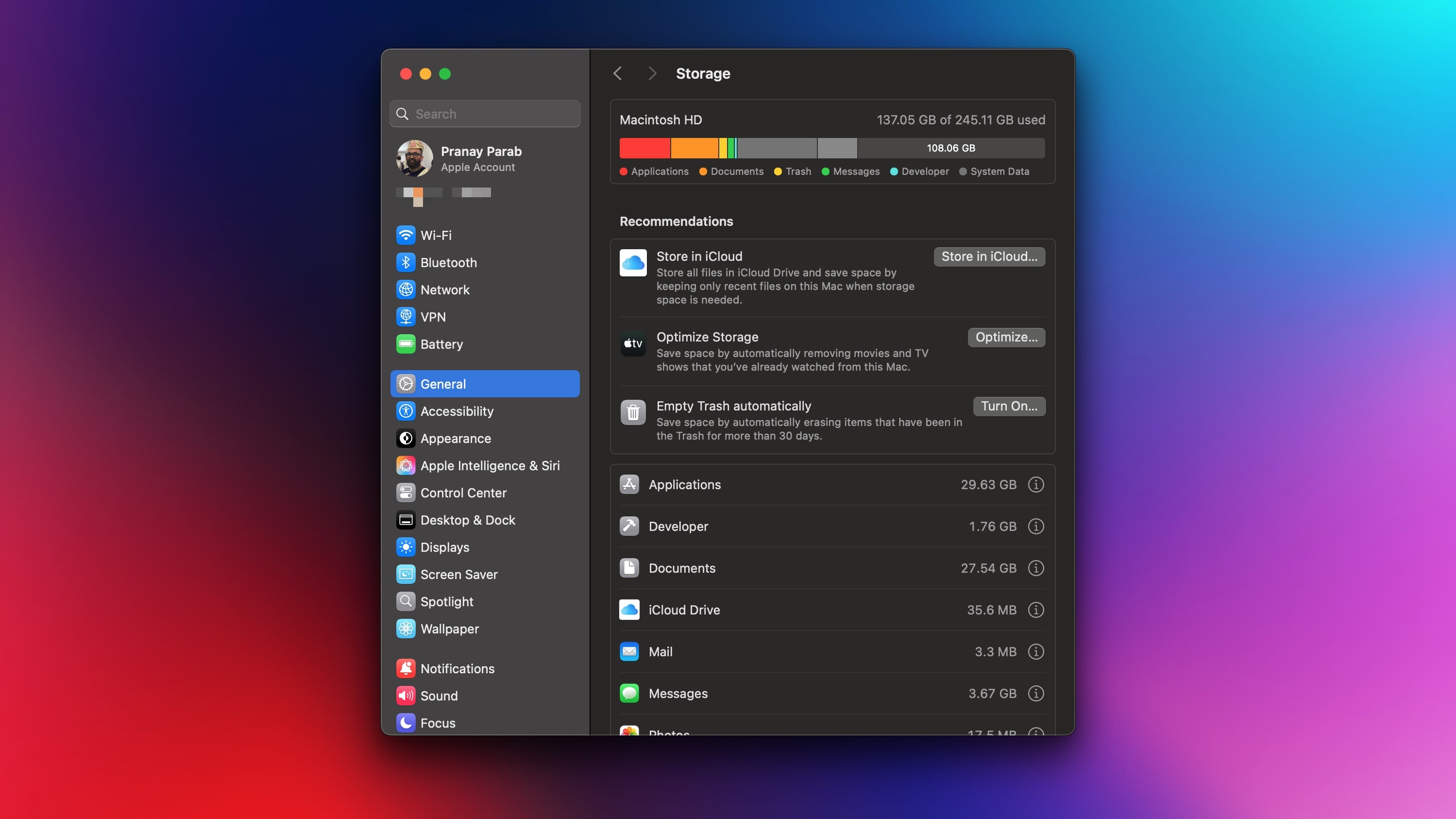Click the Bluetooth icon in the sidebar

coord(406,262)
